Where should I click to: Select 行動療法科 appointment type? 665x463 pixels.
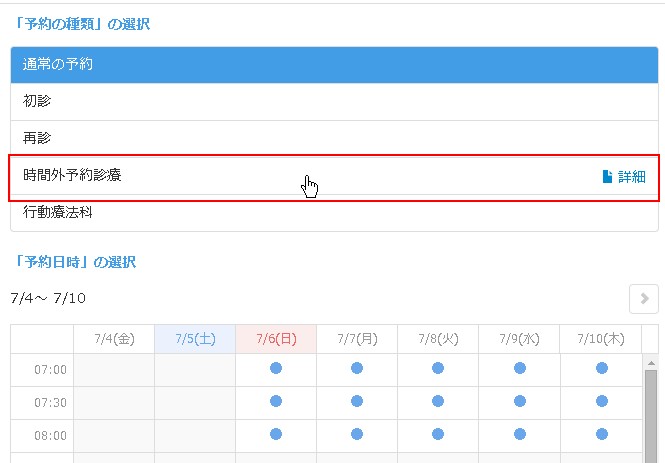(x=334, y=213)
